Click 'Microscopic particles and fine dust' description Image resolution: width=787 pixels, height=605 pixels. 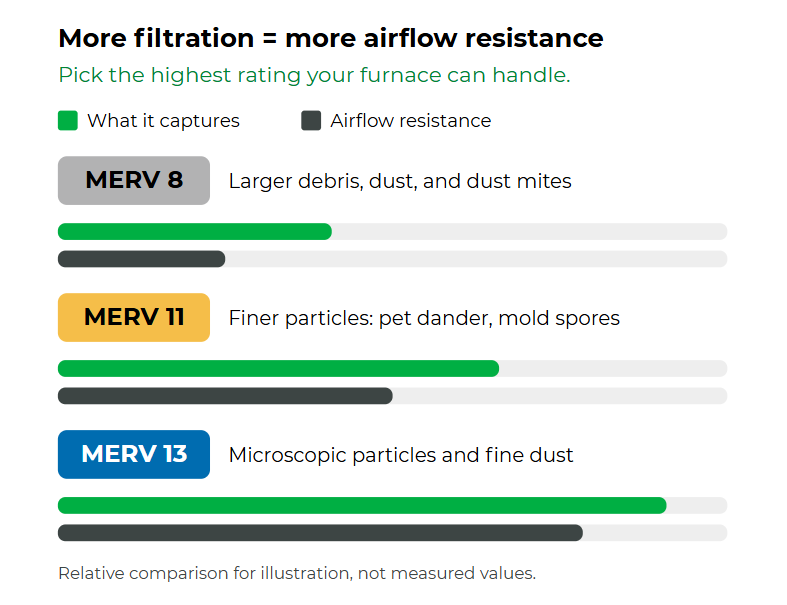pyautogui.click(x=401, y=455)
